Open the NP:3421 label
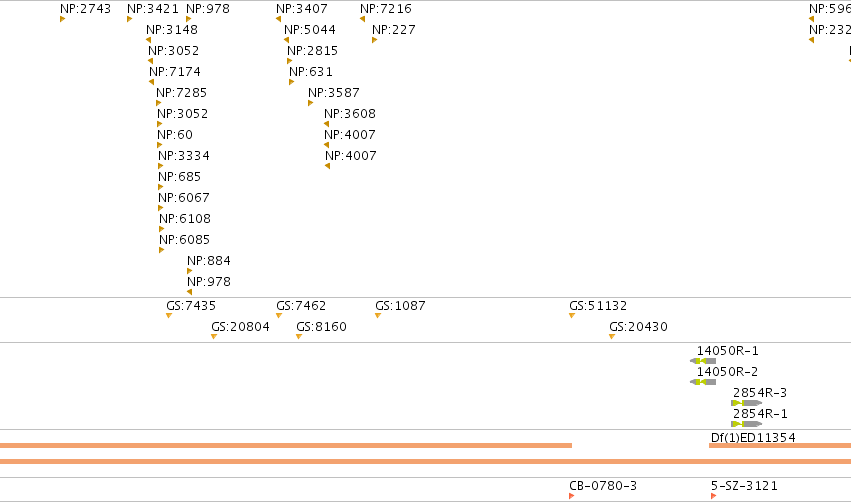 153,9
